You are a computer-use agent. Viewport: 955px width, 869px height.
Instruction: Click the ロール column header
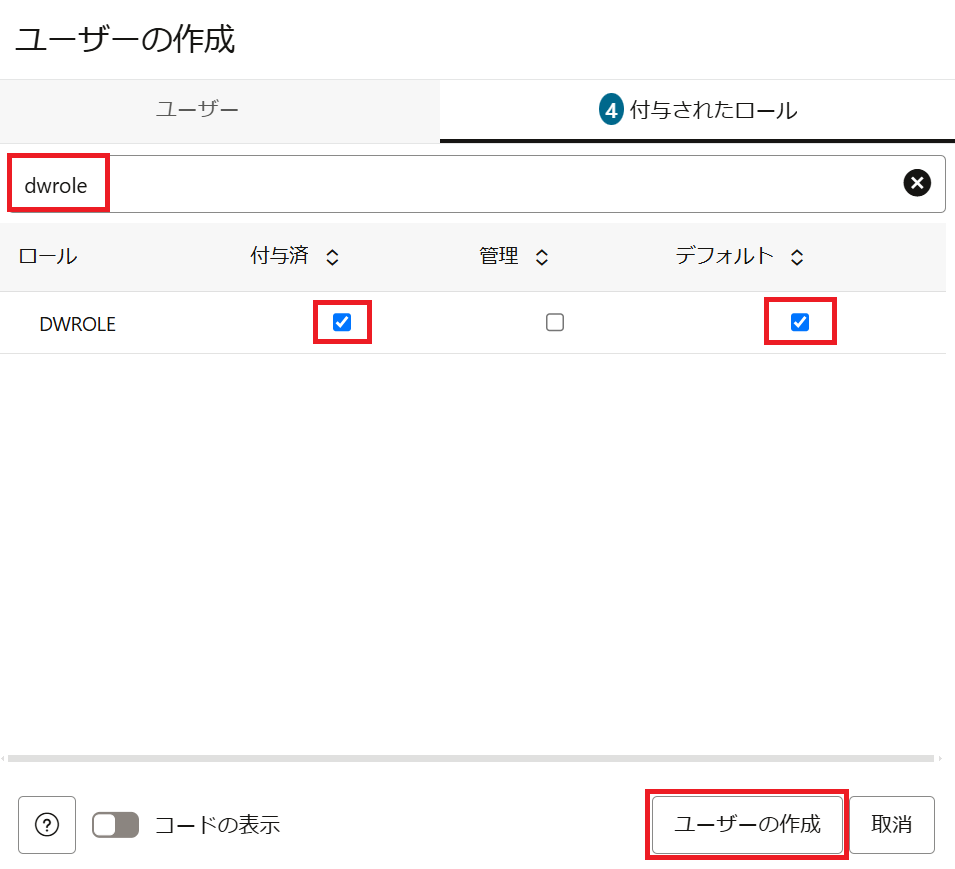[x=47, y=256]
